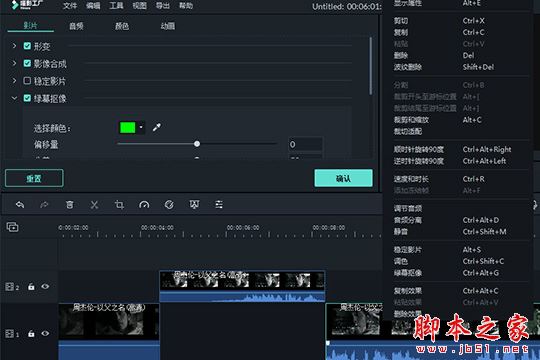
Task: Toggle the lock on track 1
Action: [31, 333]
